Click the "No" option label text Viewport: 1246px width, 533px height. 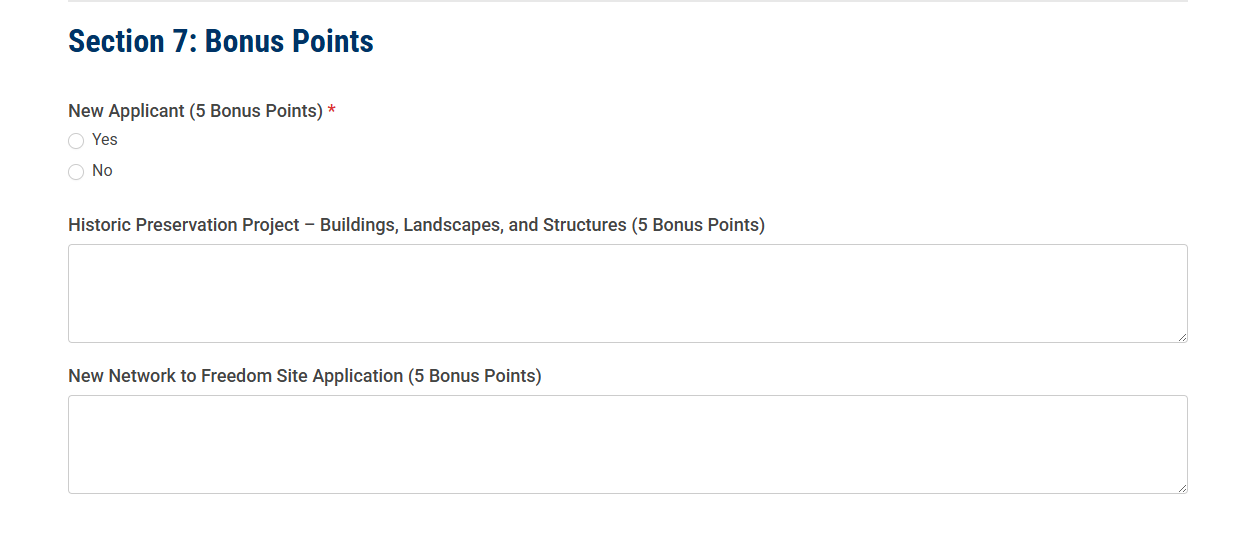click(102, 171)
